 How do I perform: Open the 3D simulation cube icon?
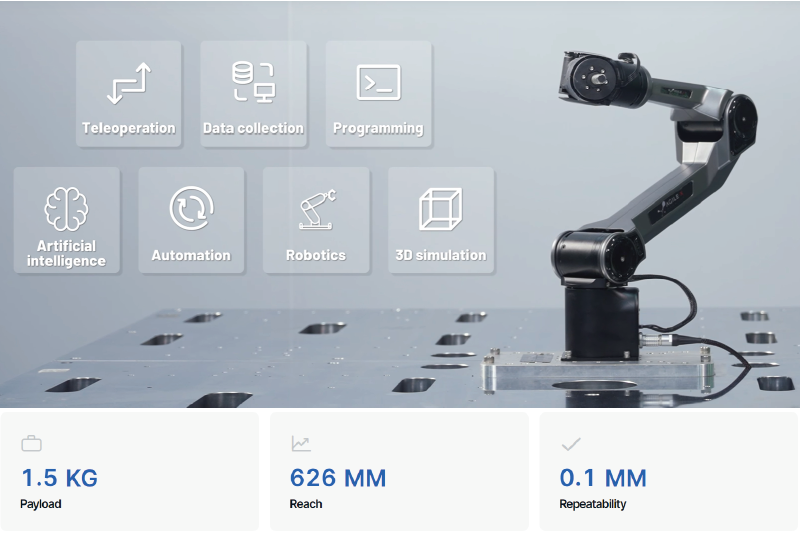(440, 208)
